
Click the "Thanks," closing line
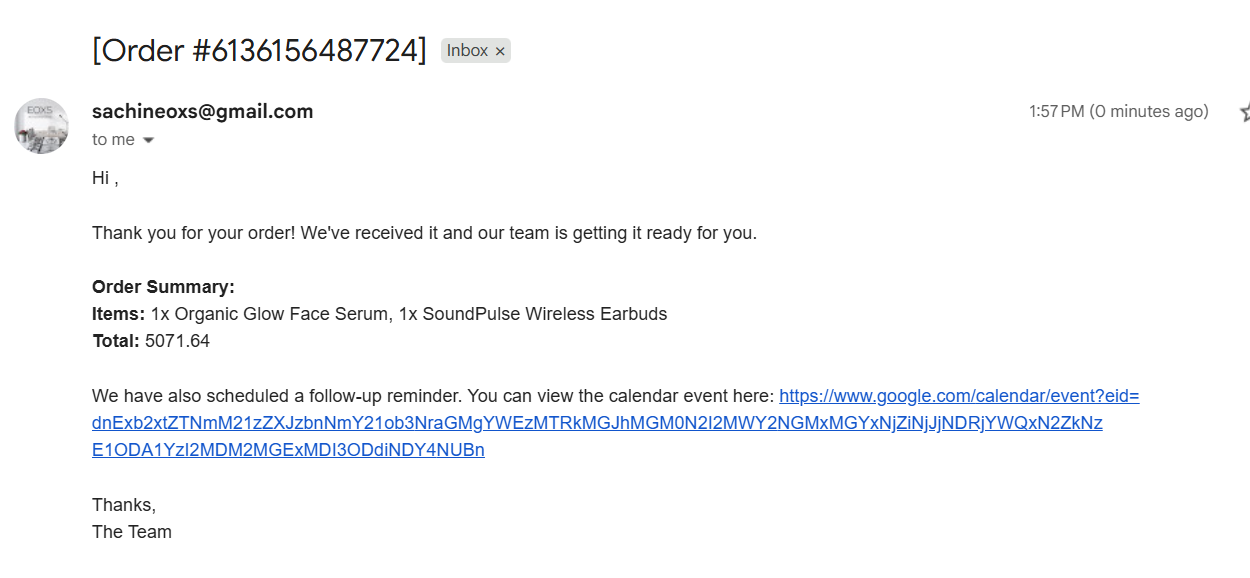(x=124, y=505)
